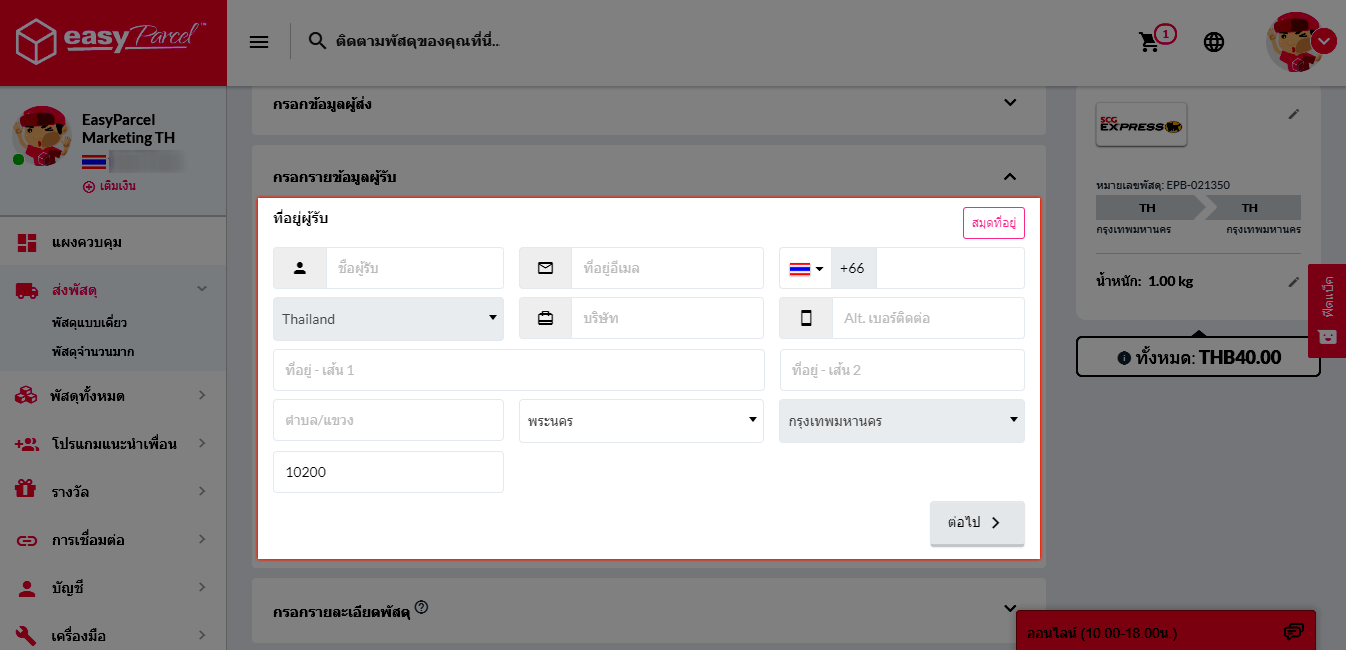Viewport: 1346px width, 650px height.
Task: Open the กรุงเทพมหานคร province dropdown
Action: point(902,421)
